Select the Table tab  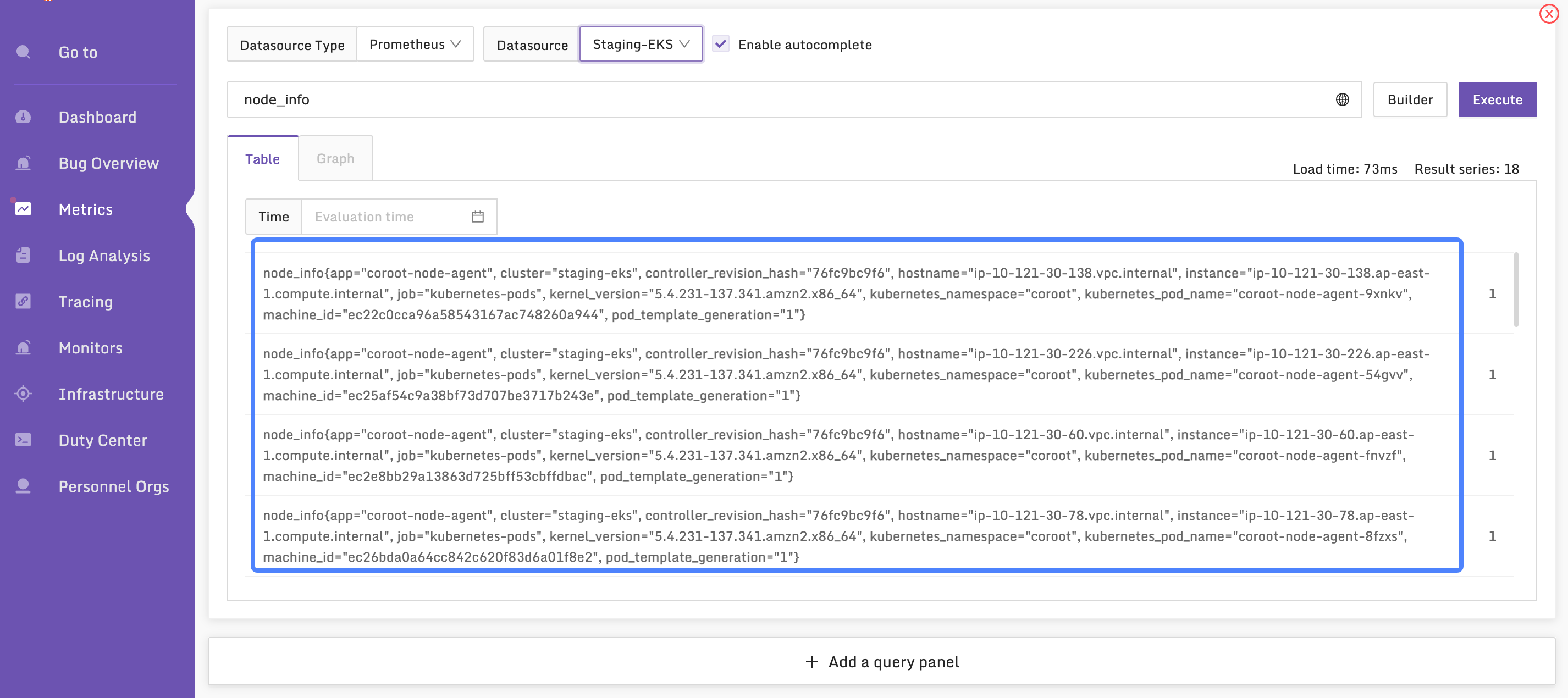tap(262, 158)
